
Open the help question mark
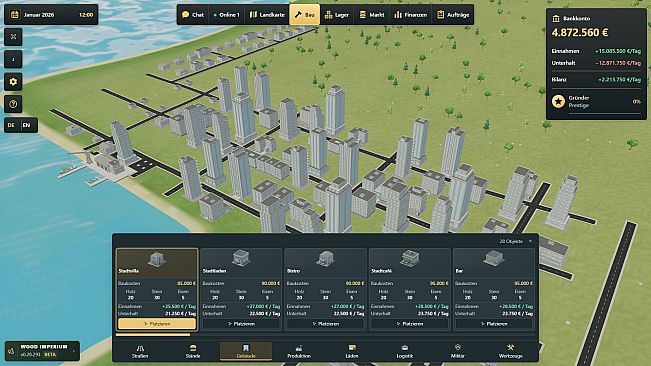click(x=13, y=104)
